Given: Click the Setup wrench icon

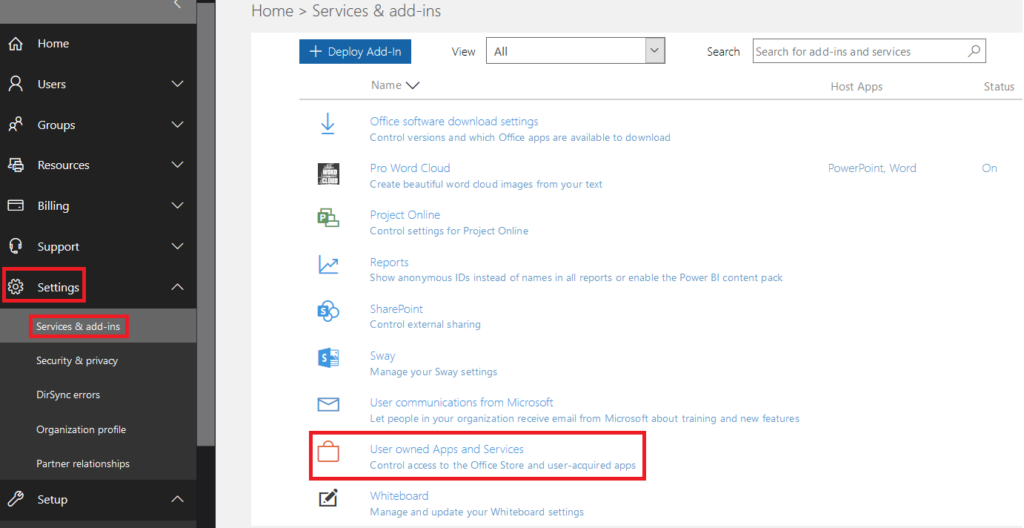Looking at the screenshot, I should pos(16,499).
